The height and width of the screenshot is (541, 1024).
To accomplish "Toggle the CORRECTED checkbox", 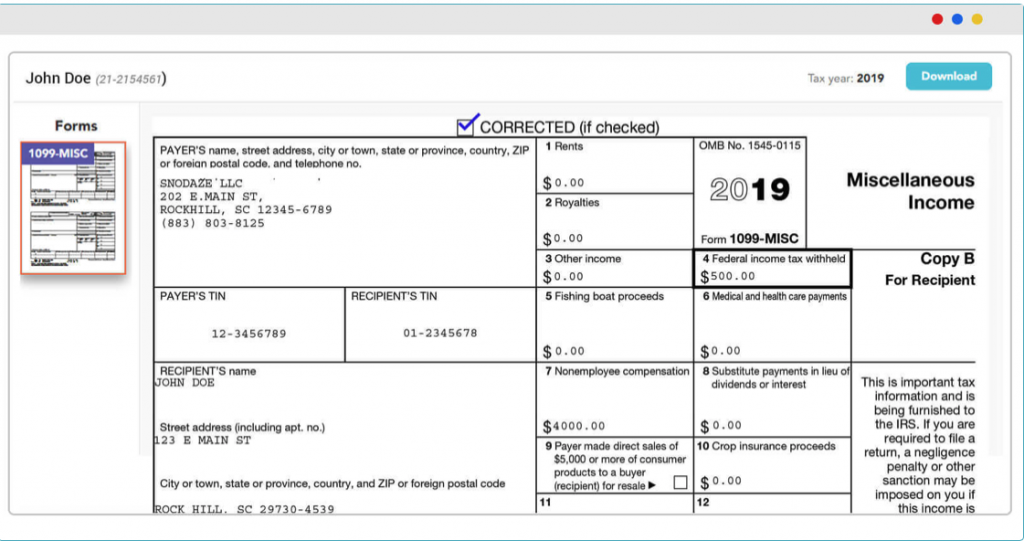I will pyautogui.click(x=465, y=126).
